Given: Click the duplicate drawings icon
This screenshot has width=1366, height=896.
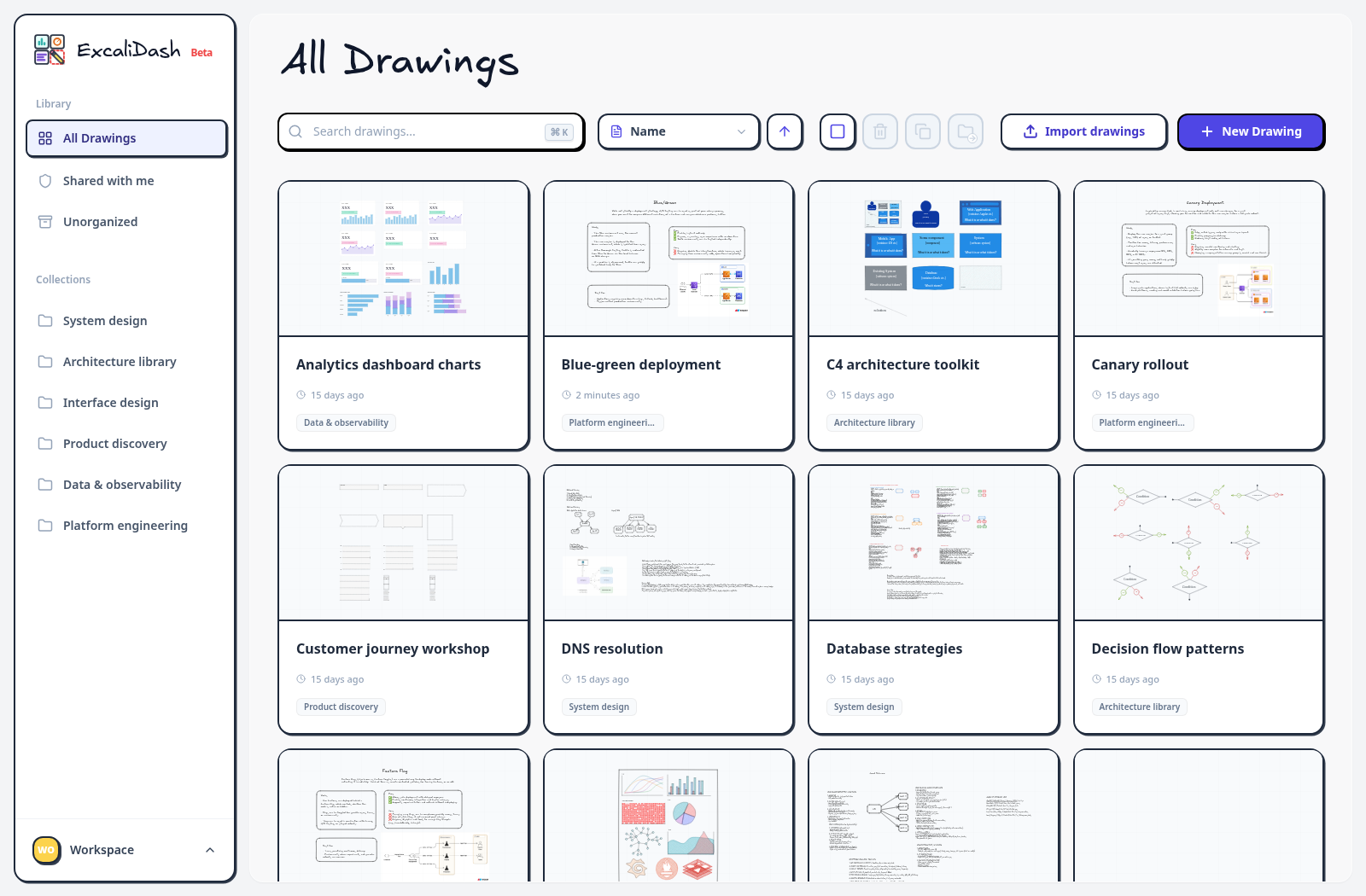Looking at the screenshot, I should point(923,131).
